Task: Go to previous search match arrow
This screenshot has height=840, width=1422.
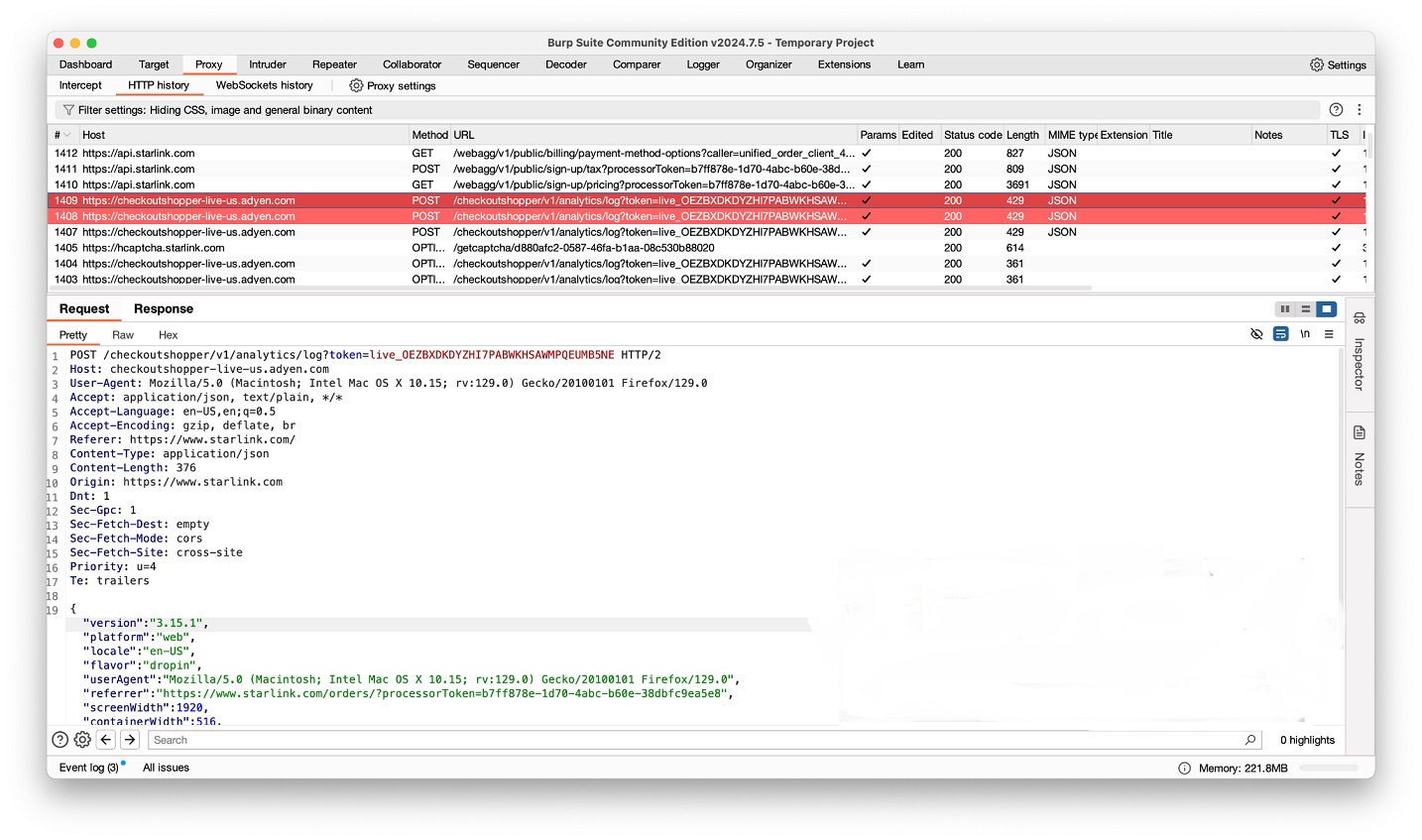Action: [x=106, y=740]
